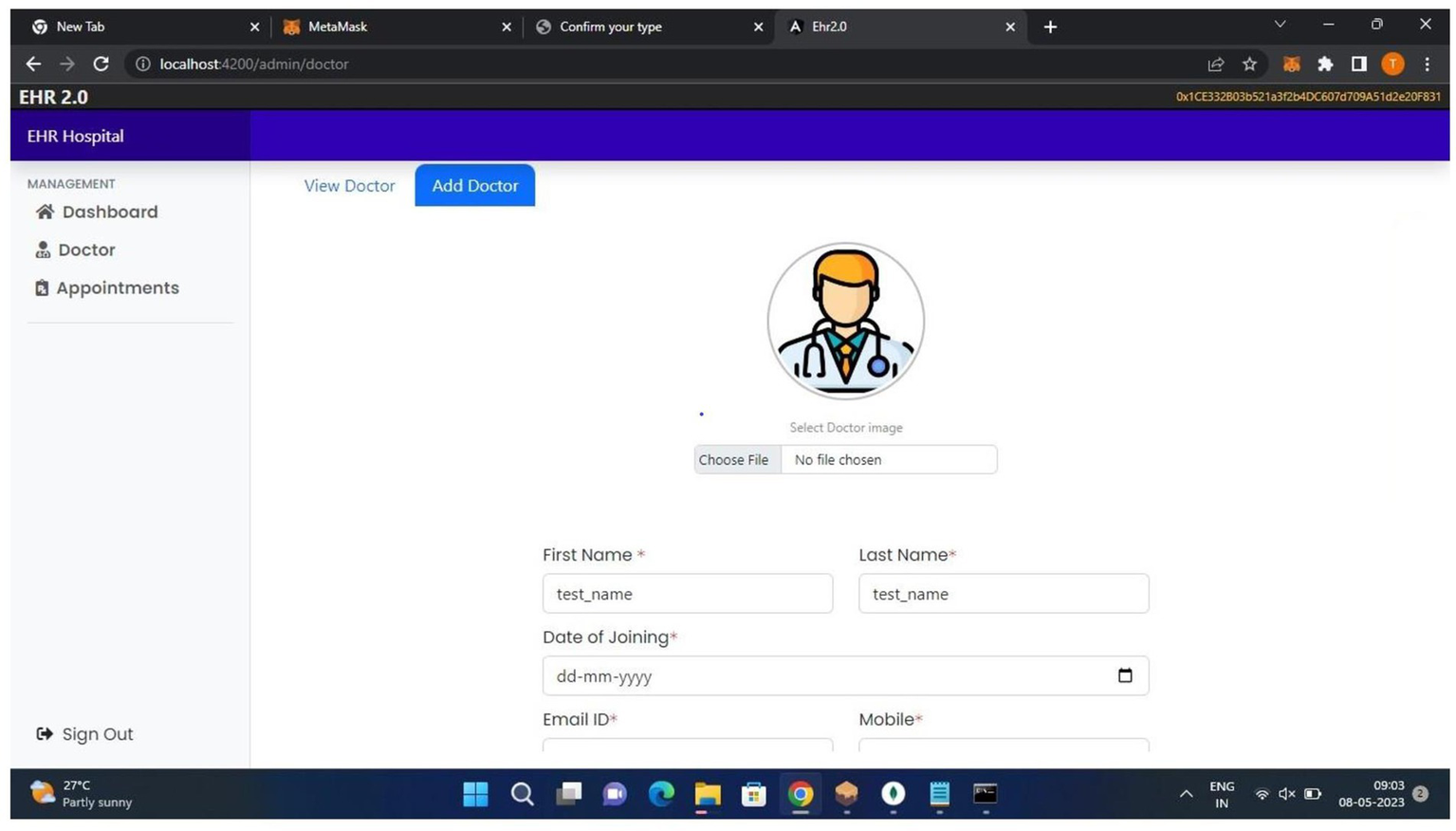The width and height of the screenshot is (1456, 831).
Task: Bookmark this page with the star icon
Action: click(x=1249, y=65)
